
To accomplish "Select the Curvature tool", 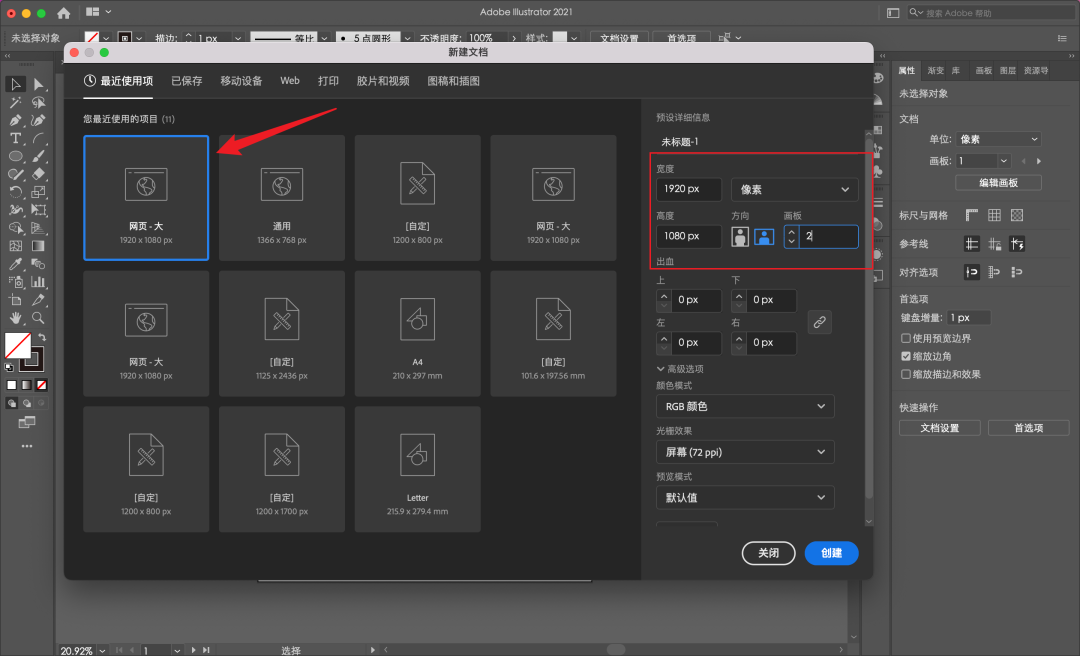I will click(x=39, y=120).
